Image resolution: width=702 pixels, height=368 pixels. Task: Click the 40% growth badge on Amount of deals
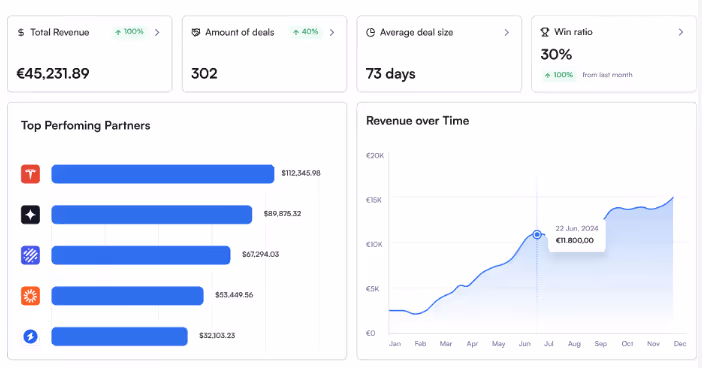(x=305, y=32)
